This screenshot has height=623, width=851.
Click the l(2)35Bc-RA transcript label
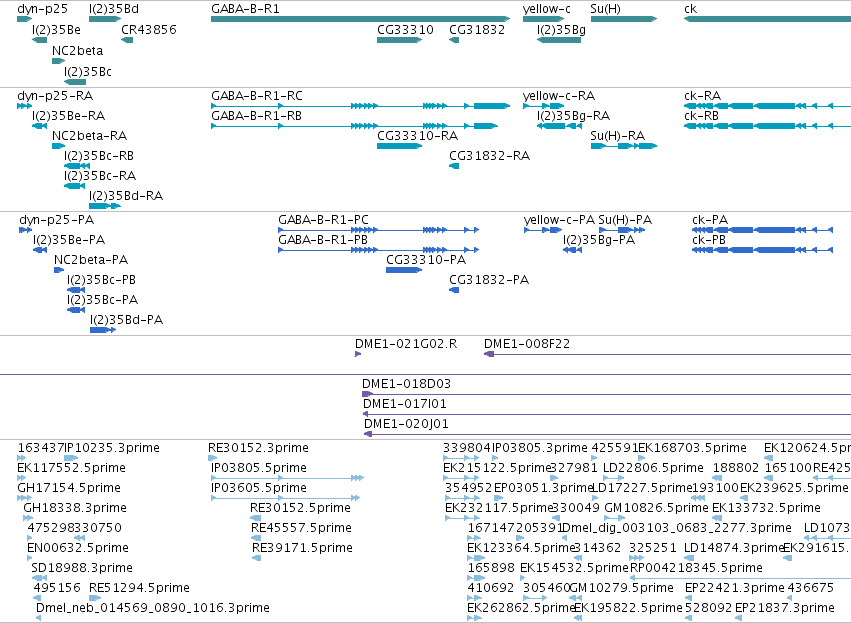click(x=100, y=176)
